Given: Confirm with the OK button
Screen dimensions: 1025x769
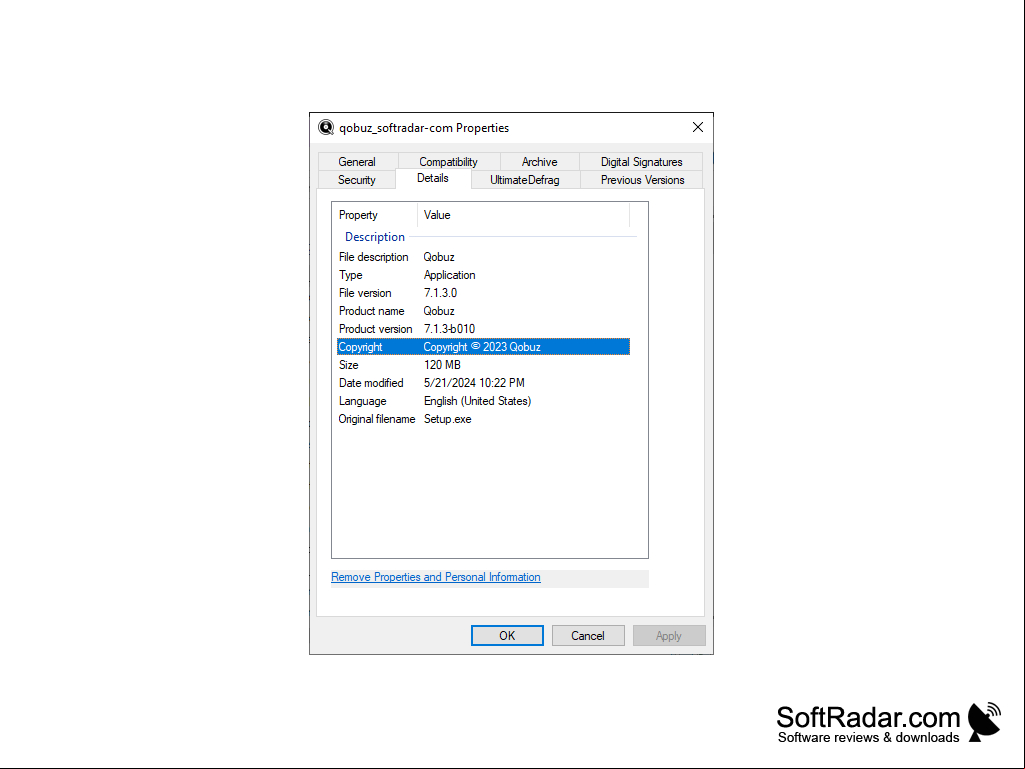Looking at the screenshot, I should pyautogui.click(x=507, y=636).
